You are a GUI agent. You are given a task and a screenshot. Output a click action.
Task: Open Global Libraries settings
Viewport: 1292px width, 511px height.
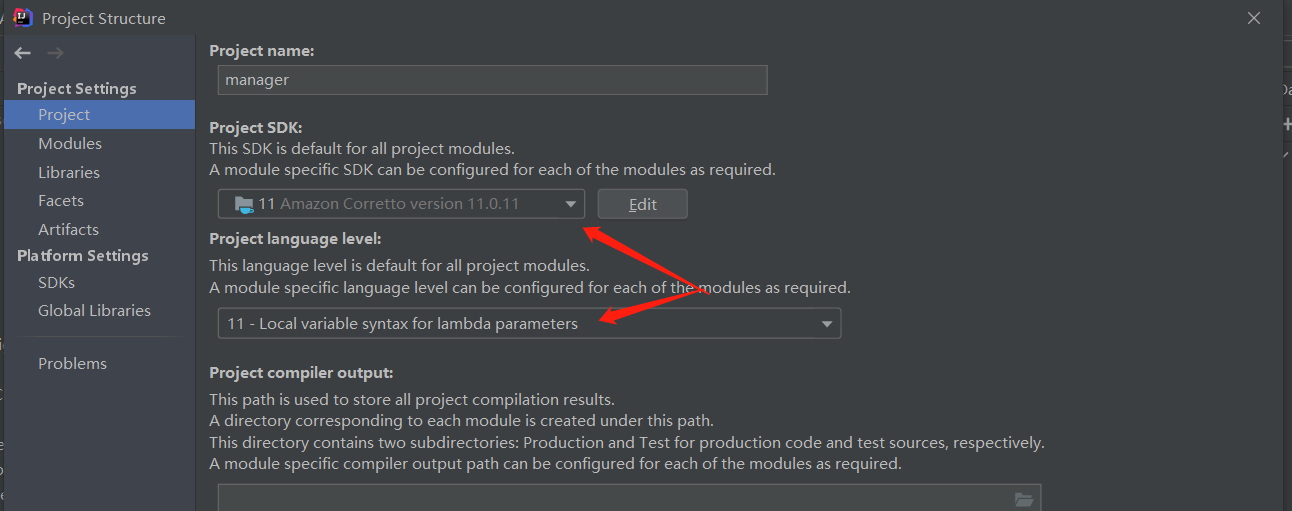click(94, 310)
